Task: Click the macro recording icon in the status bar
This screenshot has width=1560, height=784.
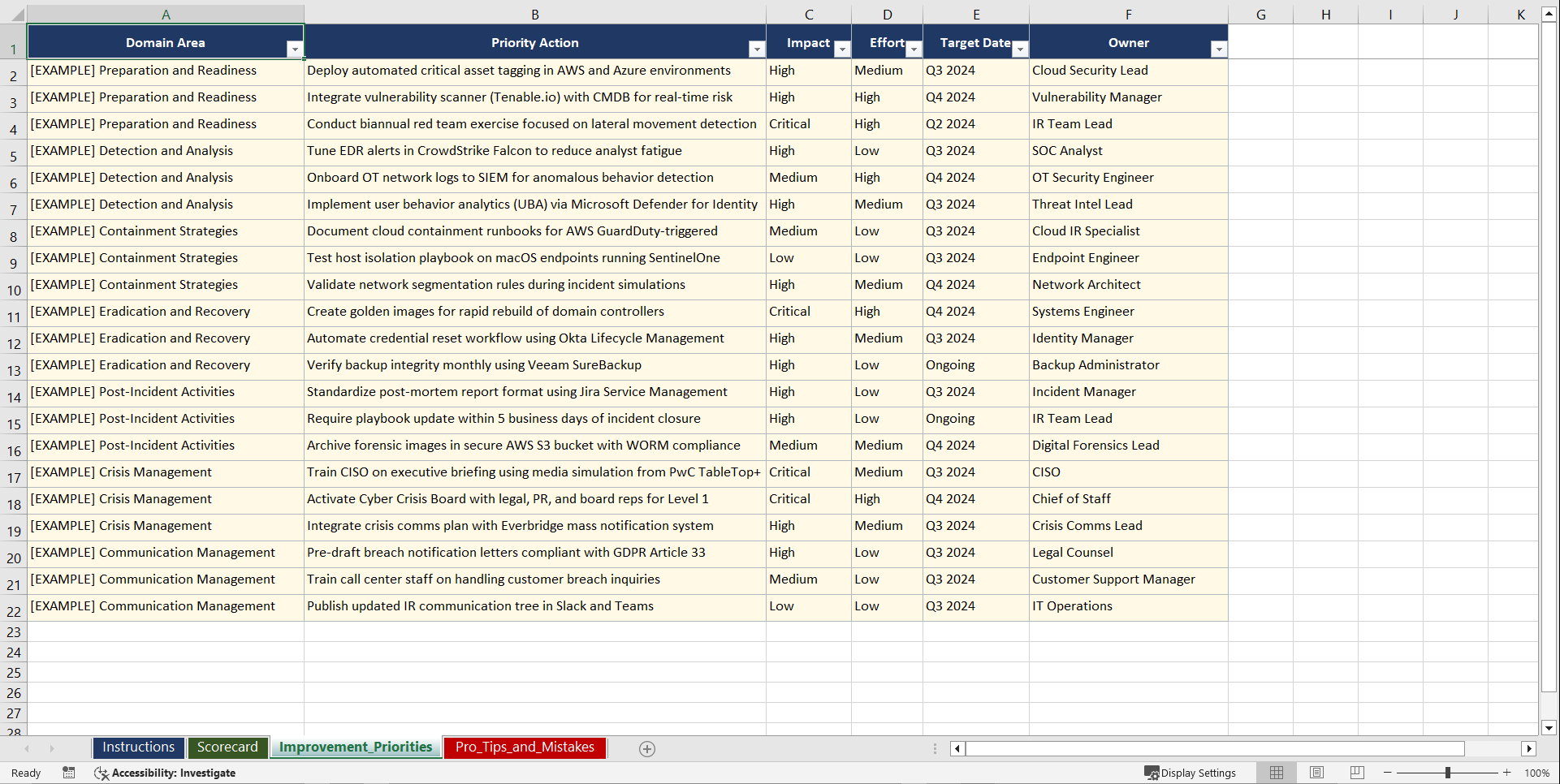Action: click(69, 773)
